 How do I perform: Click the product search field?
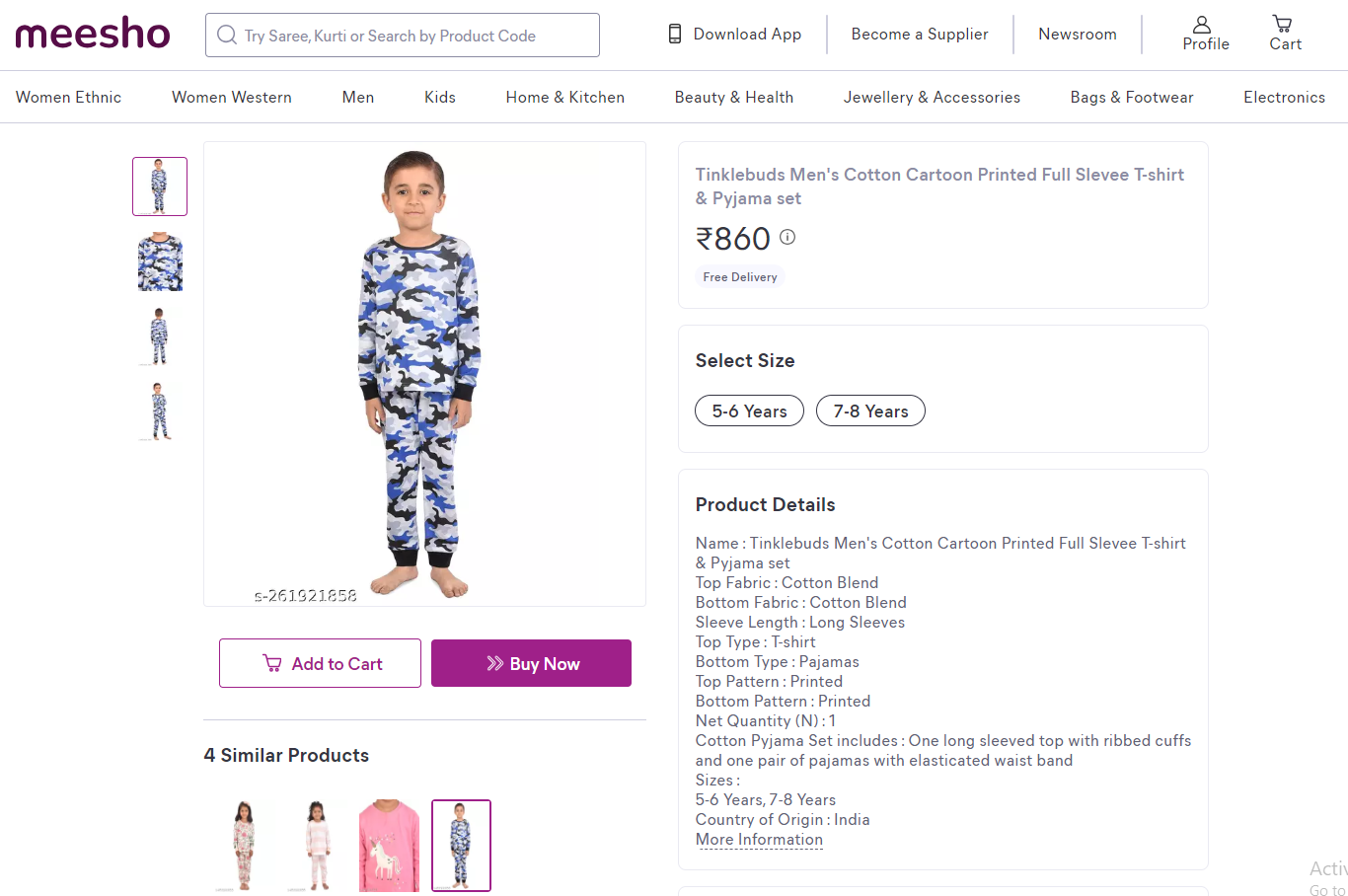click(414, 36)
